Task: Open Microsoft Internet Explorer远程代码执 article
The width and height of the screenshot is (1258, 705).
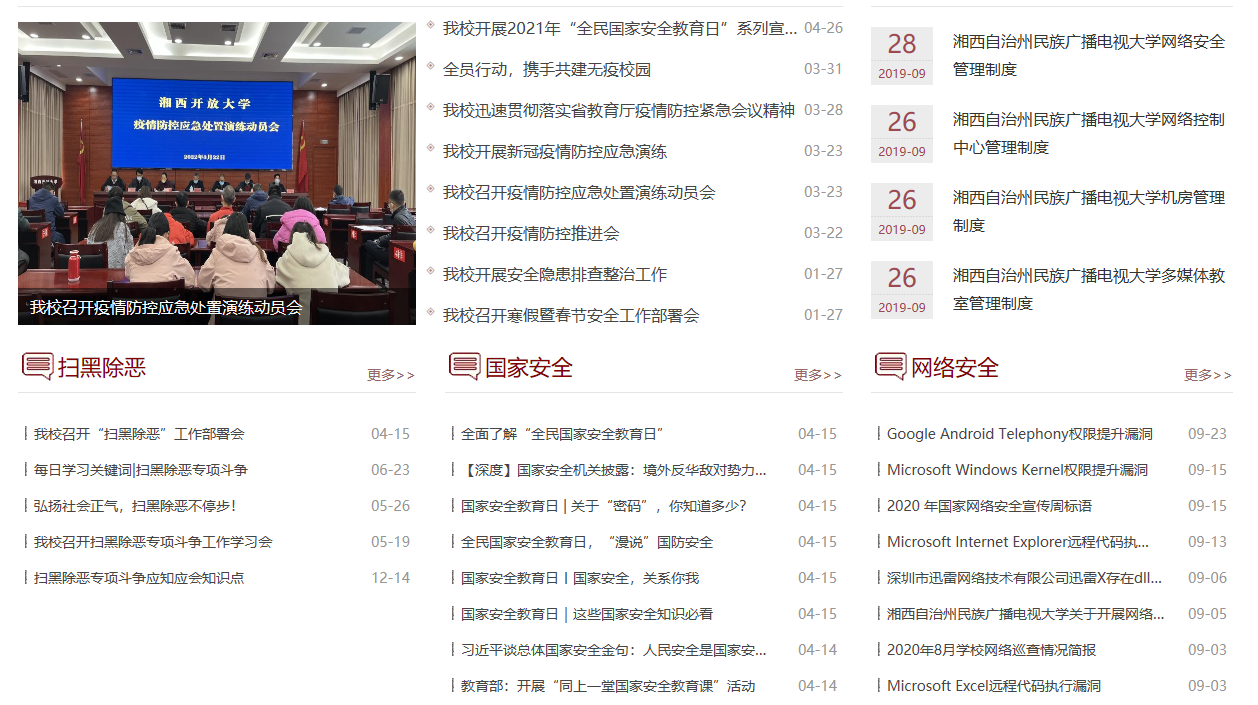Action: [1018, 542]
